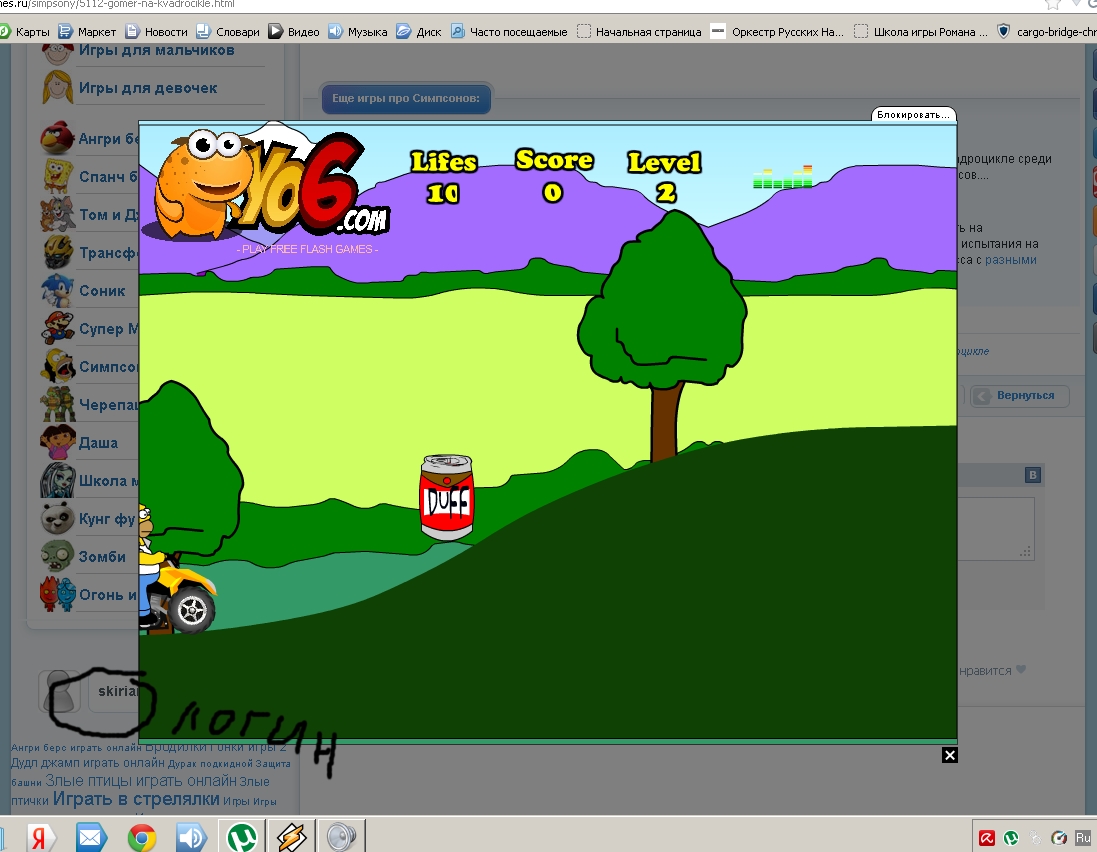Open Winamp from the taskbar
Viewport: 1097px width, 852px height.
292,837
